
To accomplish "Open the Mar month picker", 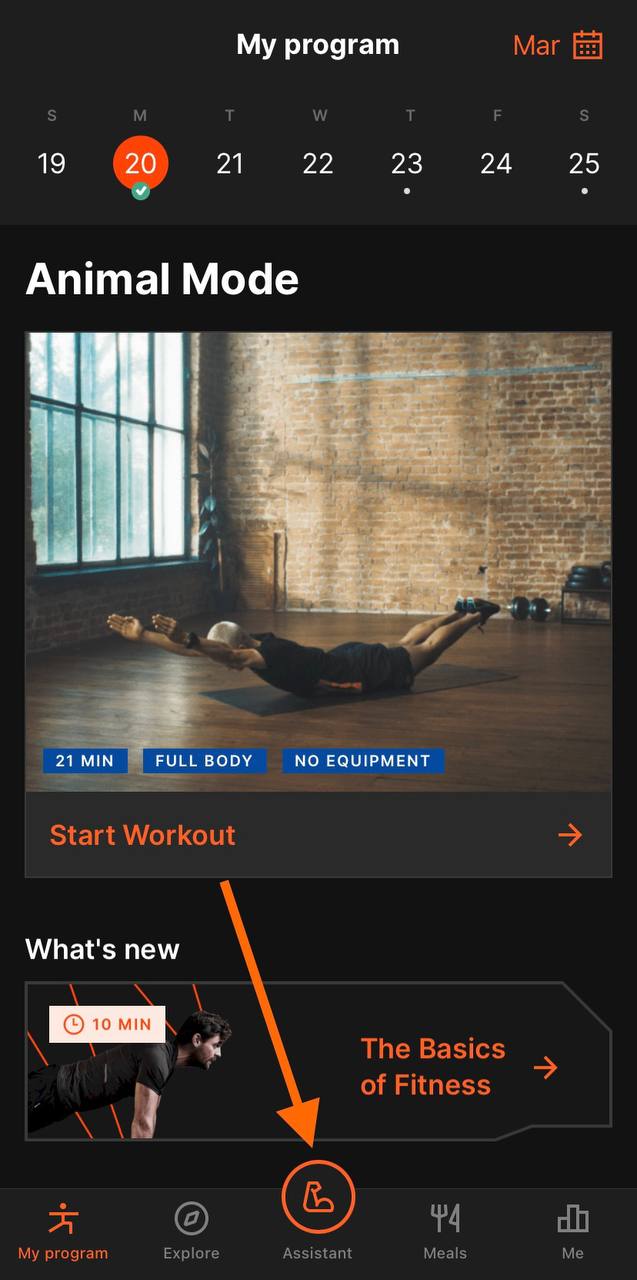I will [536, 45].
